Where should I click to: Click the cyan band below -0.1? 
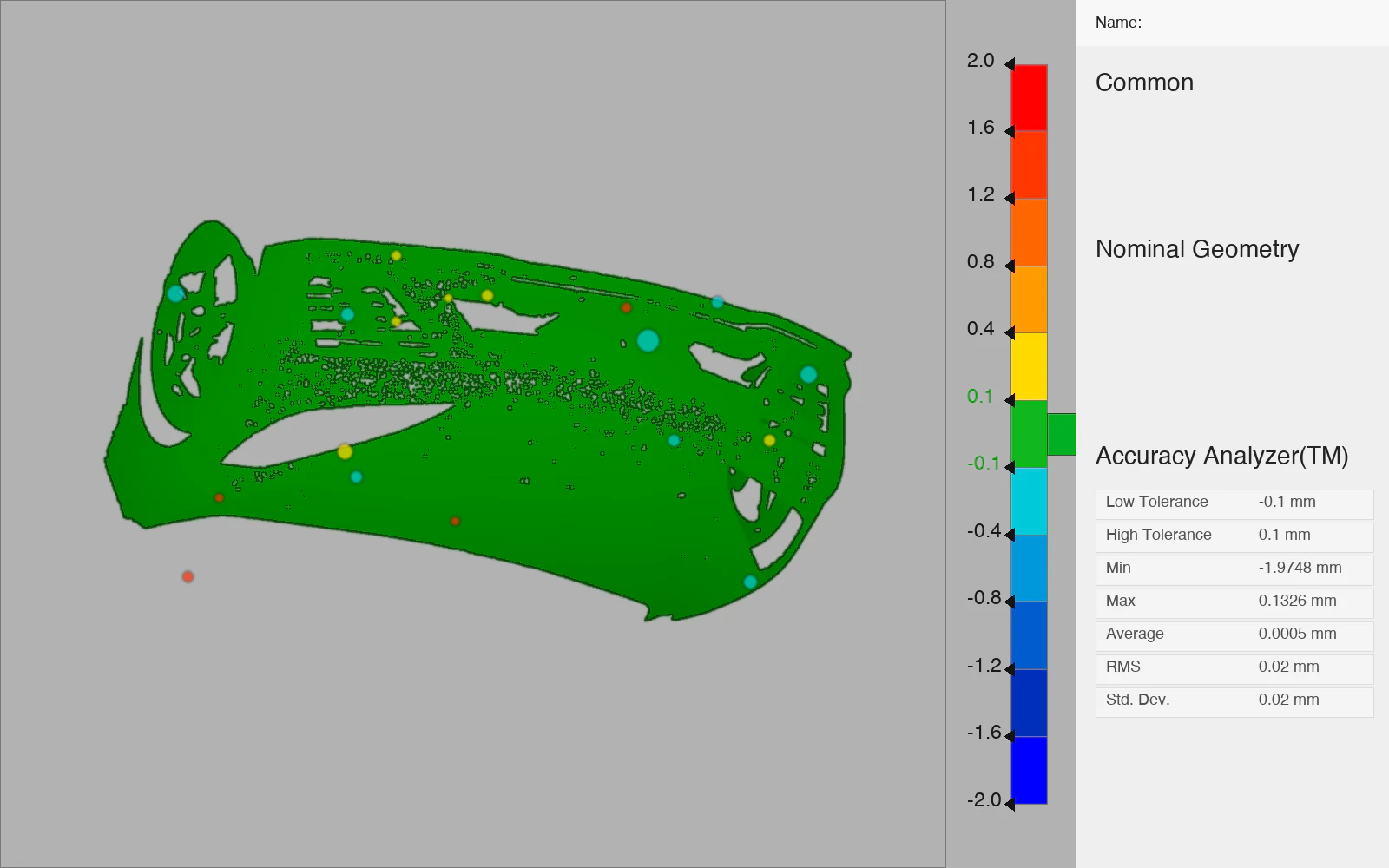[1030, 501]
